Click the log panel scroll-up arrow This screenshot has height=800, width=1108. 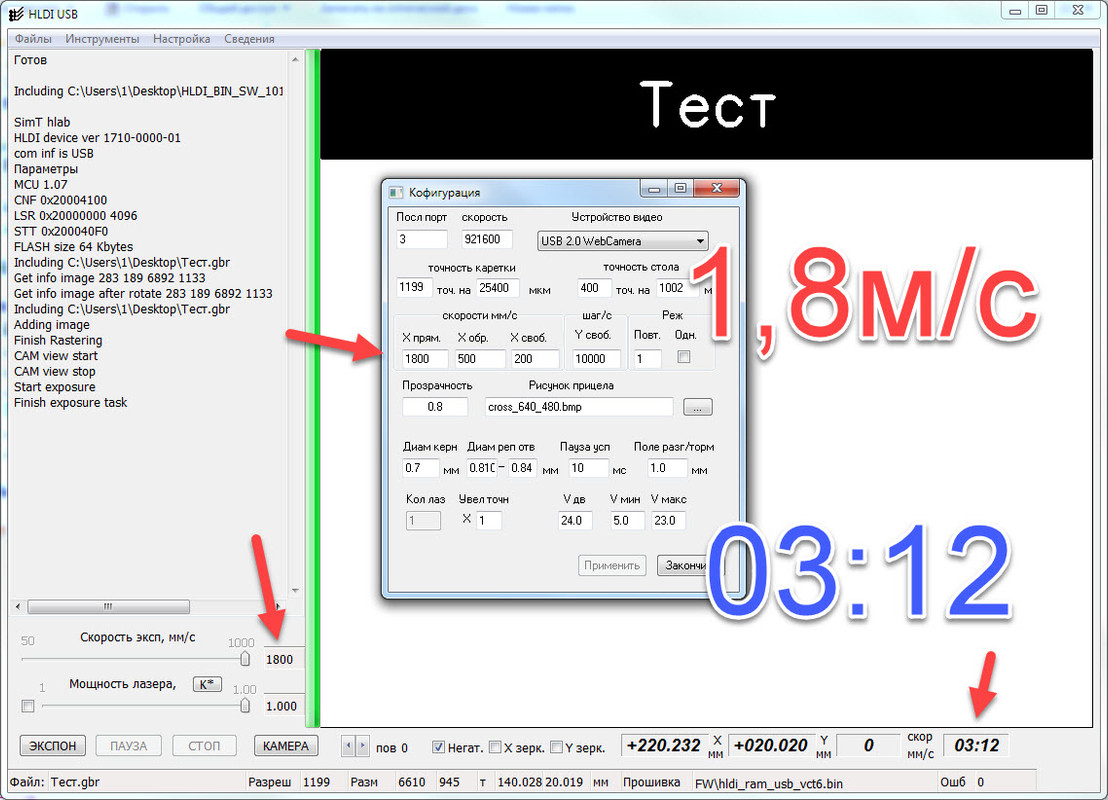295,60
